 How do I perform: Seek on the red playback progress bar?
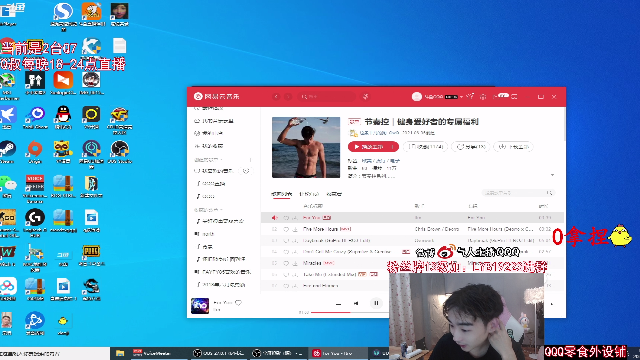[x=331, y=312]
